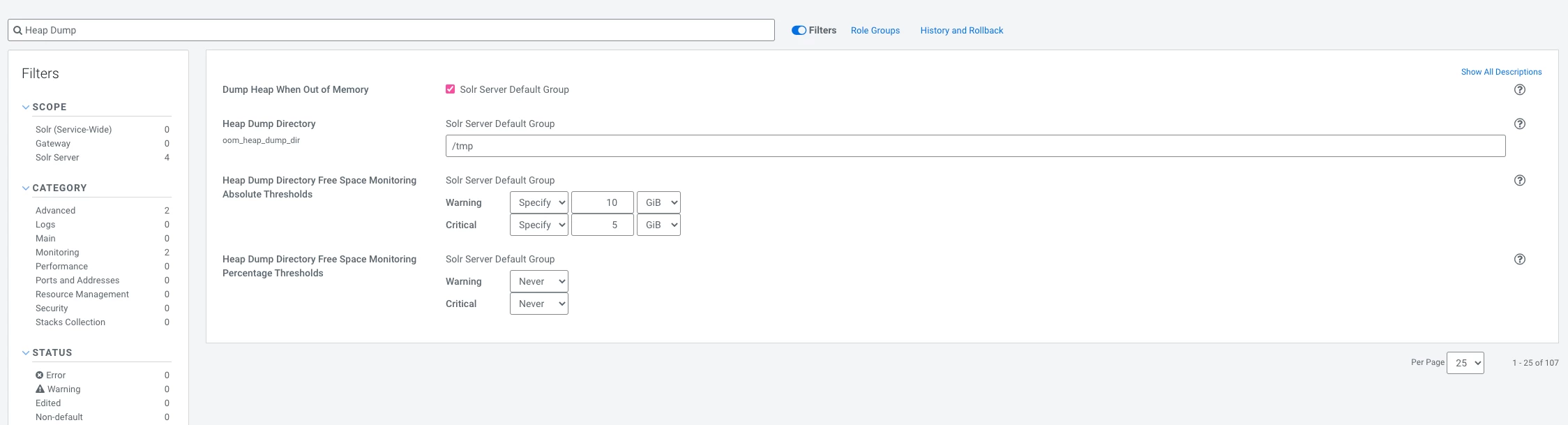Click the Heap Dump search field
This screenshot has width=1568, height=425.
(391, 30)
